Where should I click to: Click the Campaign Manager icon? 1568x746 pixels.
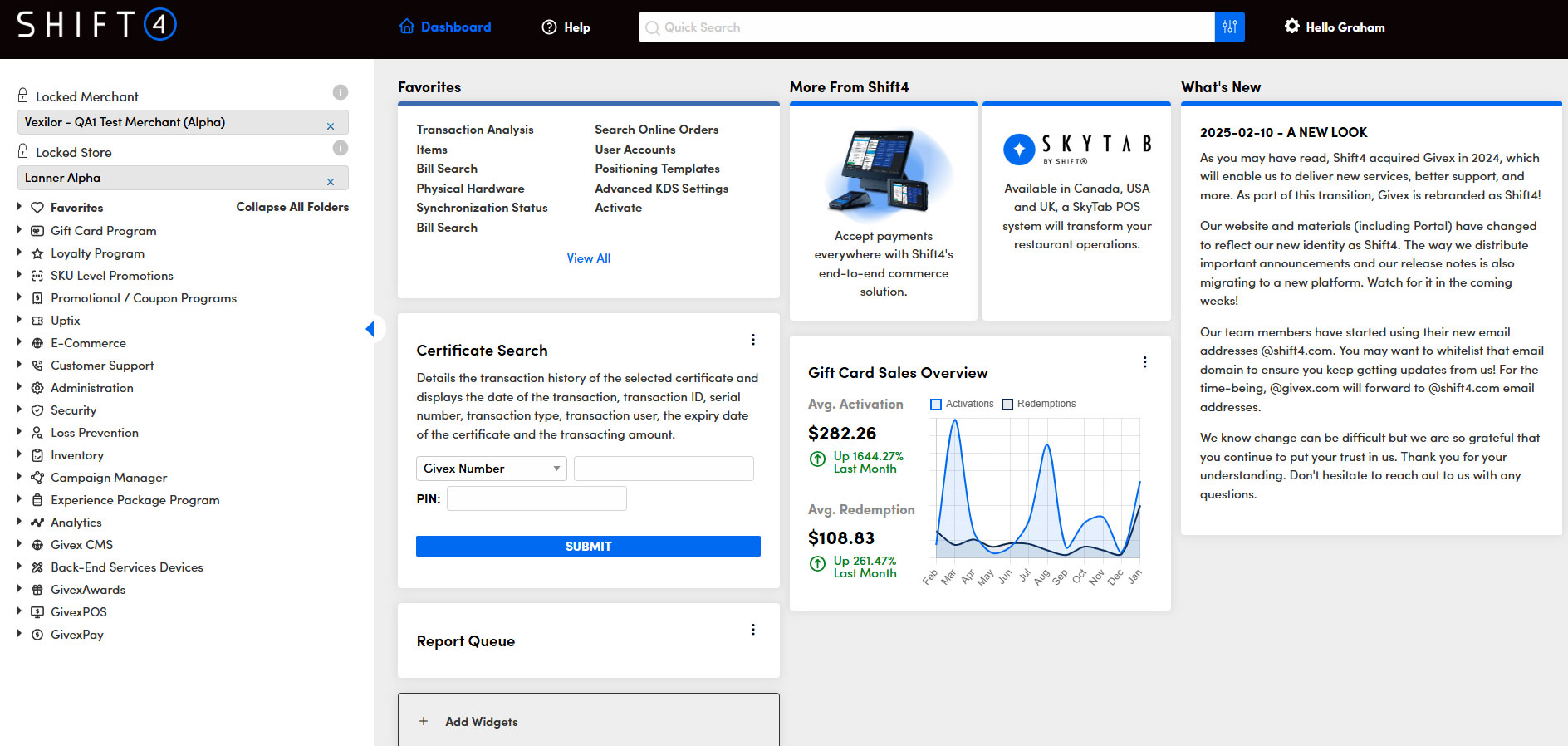(37, 478)
